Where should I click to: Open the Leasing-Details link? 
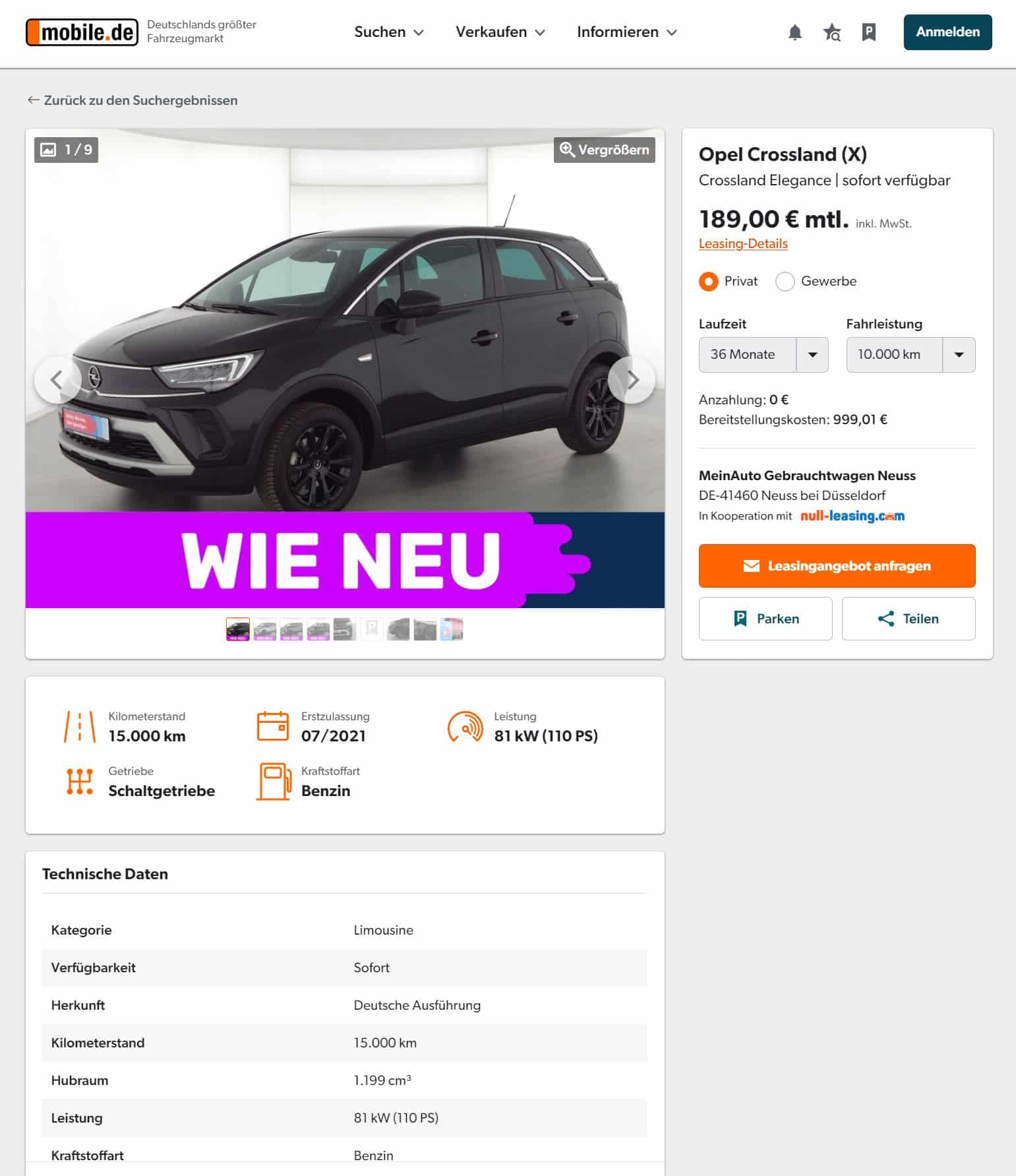(743, 243)
